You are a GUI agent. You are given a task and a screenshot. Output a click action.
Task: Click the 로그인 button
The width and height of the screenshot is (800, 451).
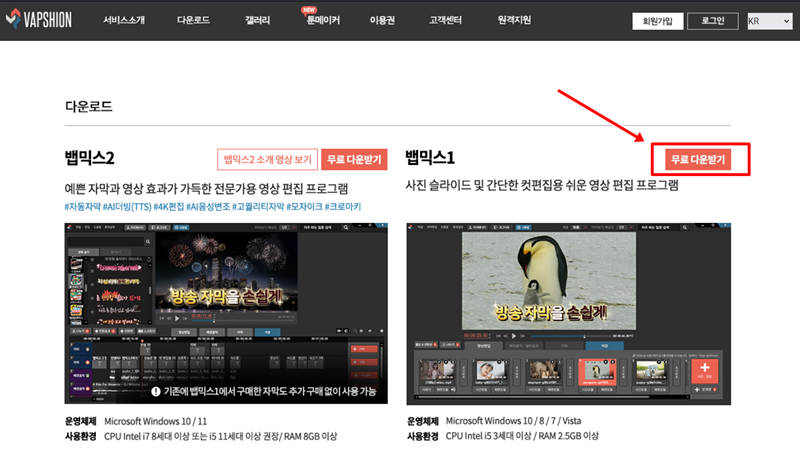713,21
